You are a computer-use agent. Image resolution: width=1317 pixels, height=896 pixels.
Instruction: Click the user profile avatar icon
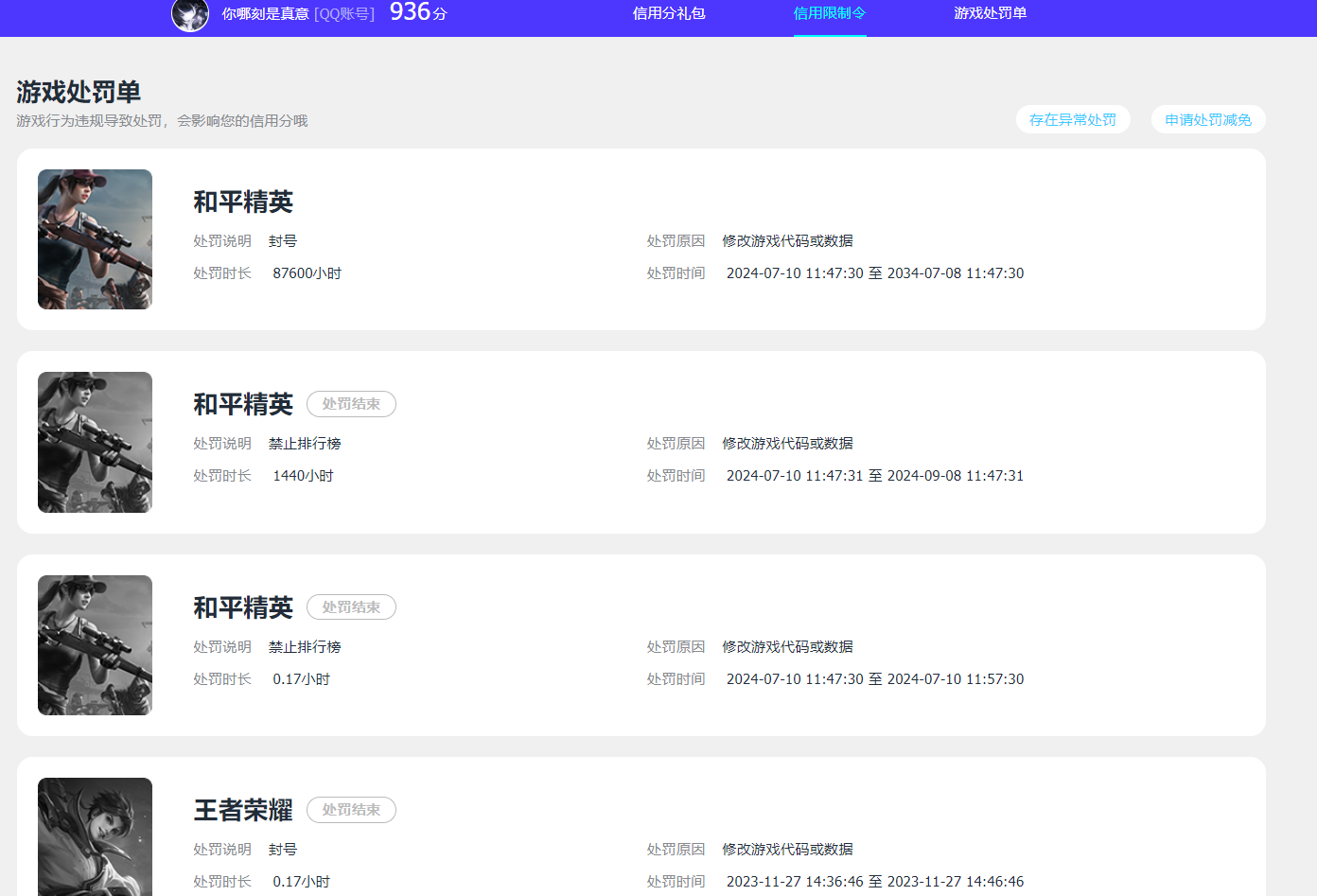click(189, 16)
